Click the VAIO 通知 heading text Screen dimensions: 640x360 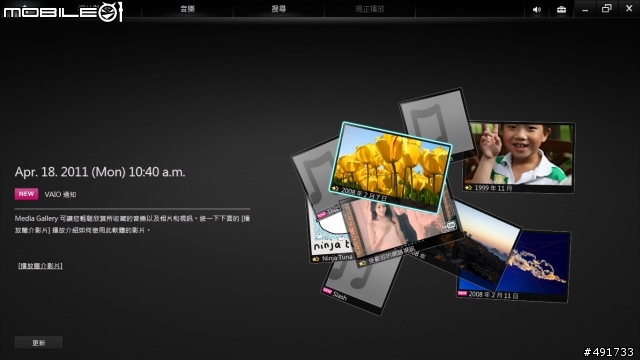click(x=60, y=195)
